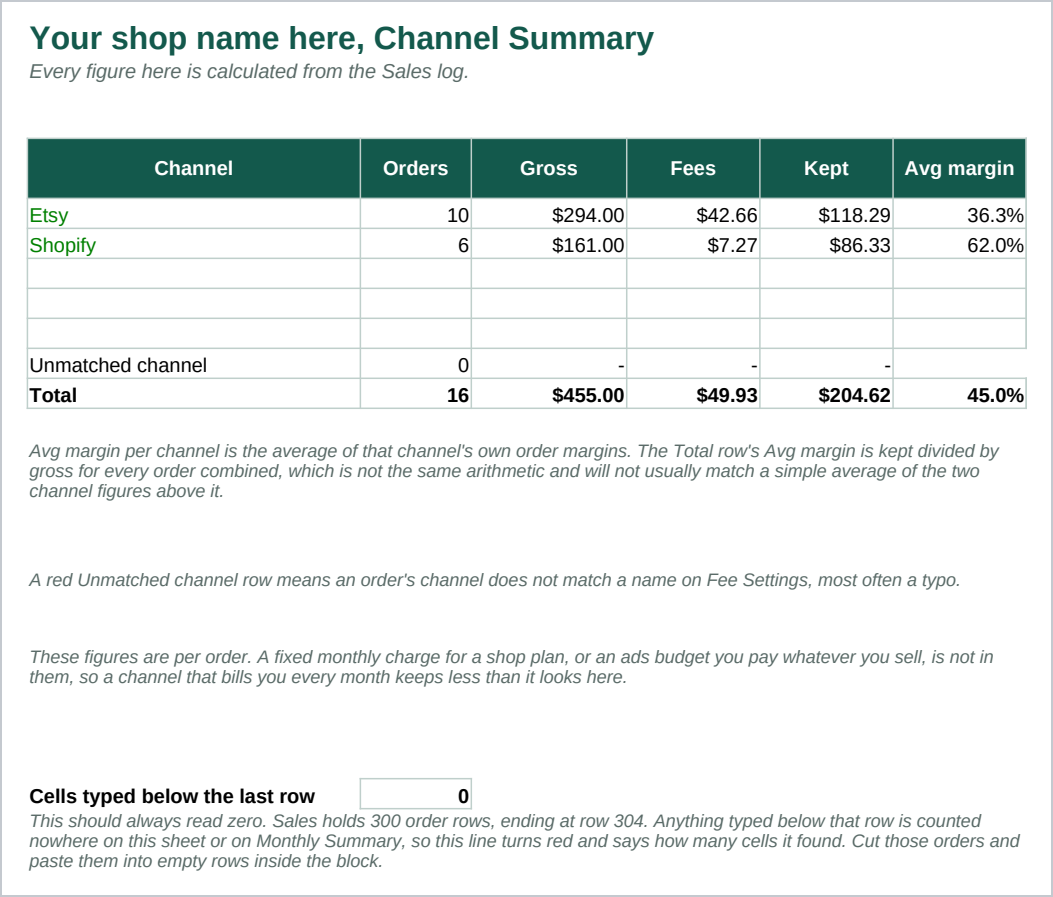Screen dimensions: 1053x897
Task: Select Shopify fees $7.27
Action: point(693,245)
